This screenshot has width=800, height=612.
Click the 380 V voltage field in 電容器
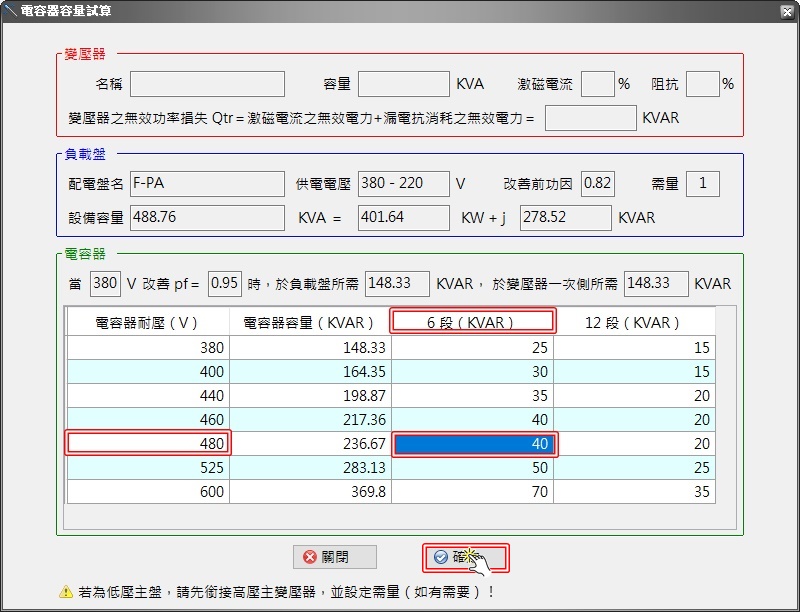104,283
